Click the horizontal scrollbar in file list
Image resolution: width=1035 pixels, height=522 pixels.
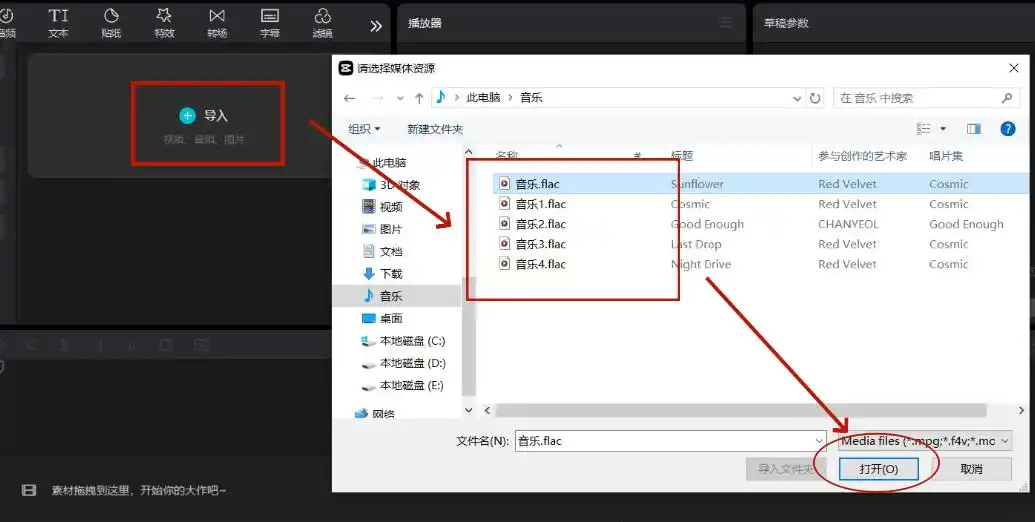(x=741, y=410)
